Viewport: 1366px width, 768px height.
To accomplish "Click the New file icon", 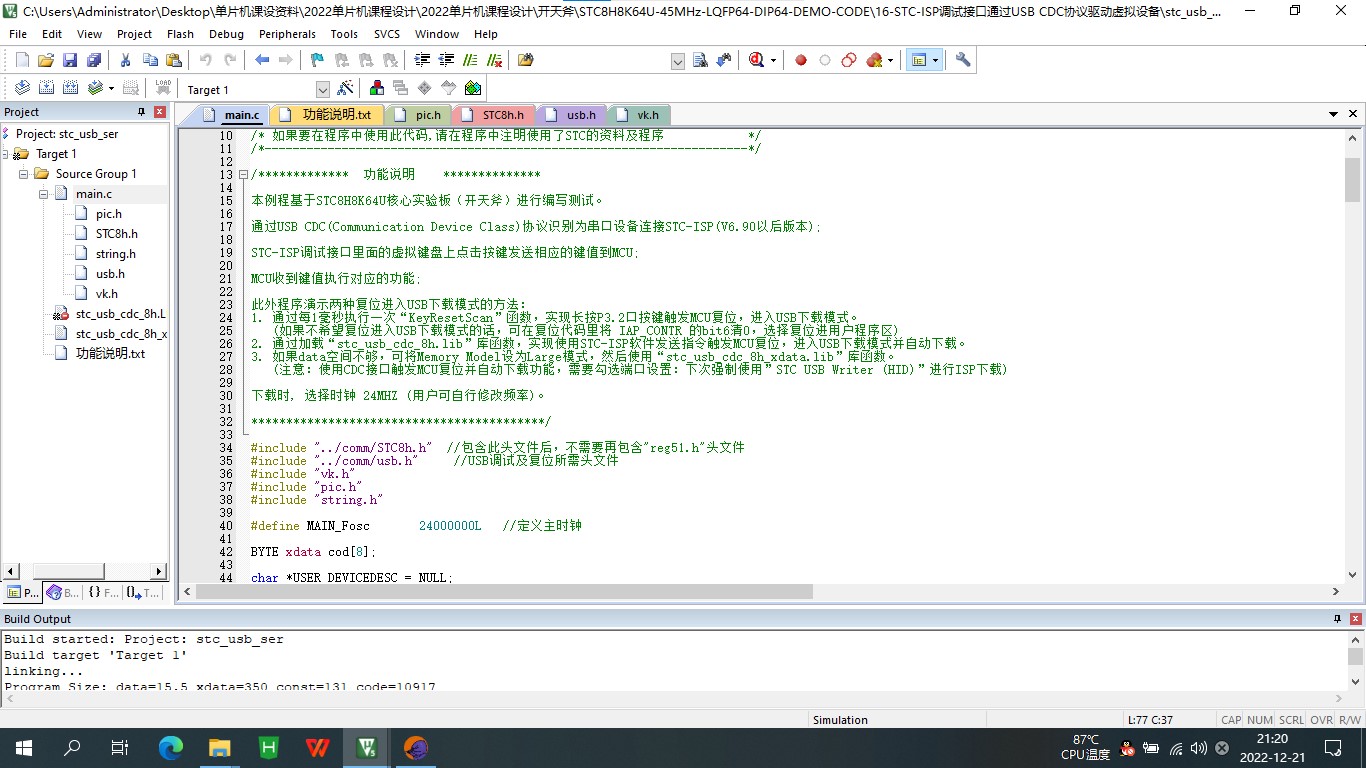I will click(22, 60).
